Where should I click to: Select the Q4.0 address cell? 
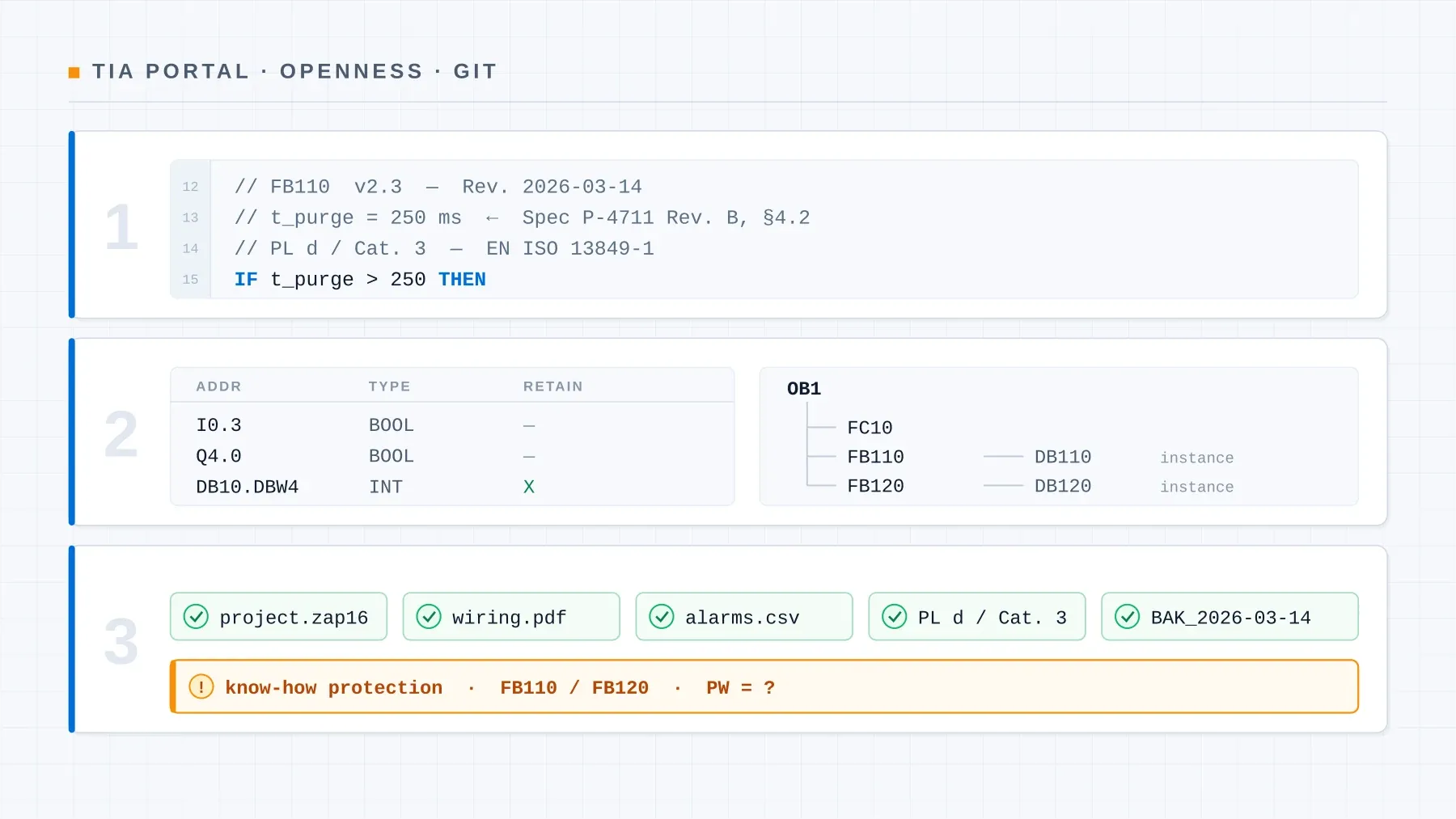click(x=218, y=456)
